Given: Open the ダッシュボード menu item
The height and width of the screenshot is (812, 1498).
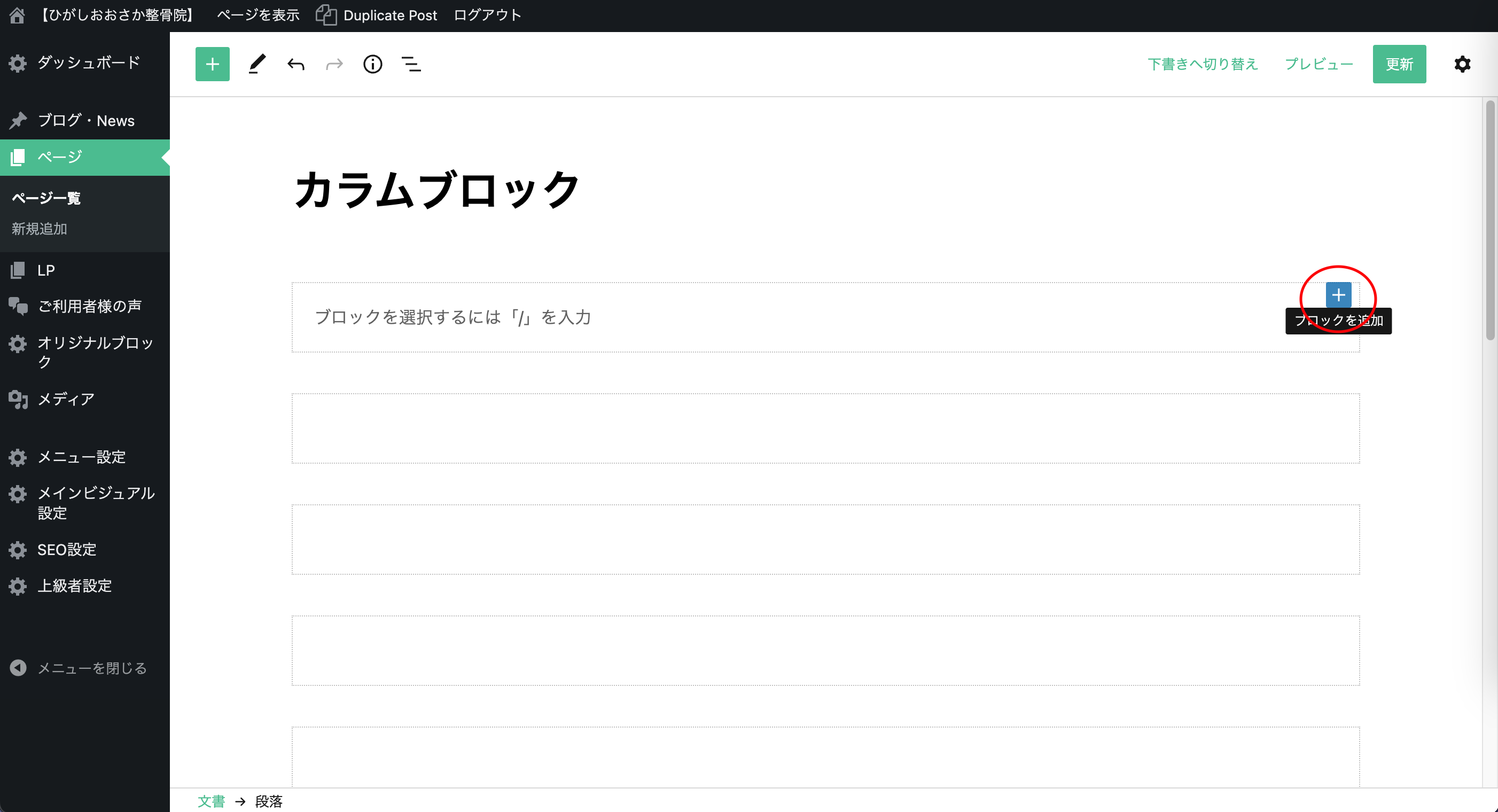Looking at the screenshot, I should point(88,63).
